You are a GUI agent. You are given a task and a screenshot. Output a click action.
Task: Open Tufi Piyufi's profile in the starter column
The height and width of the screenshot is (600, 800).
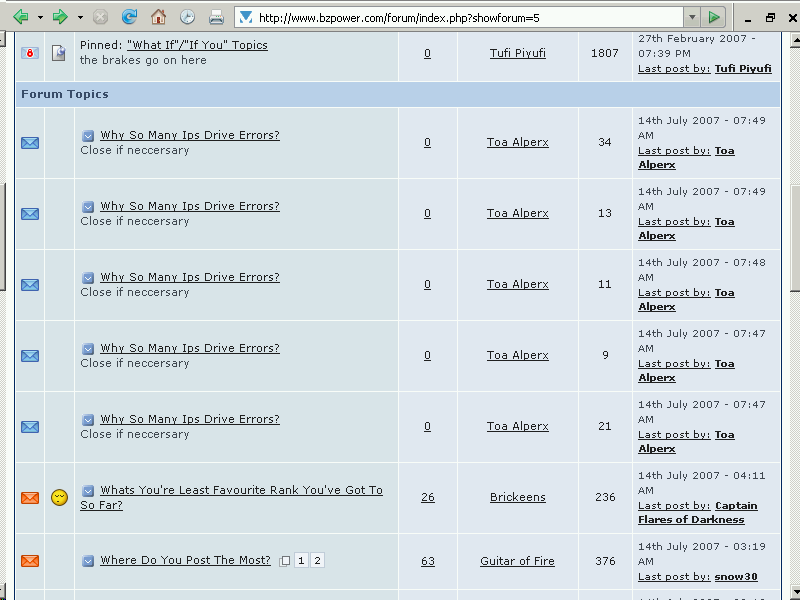(x=518, y=53)
